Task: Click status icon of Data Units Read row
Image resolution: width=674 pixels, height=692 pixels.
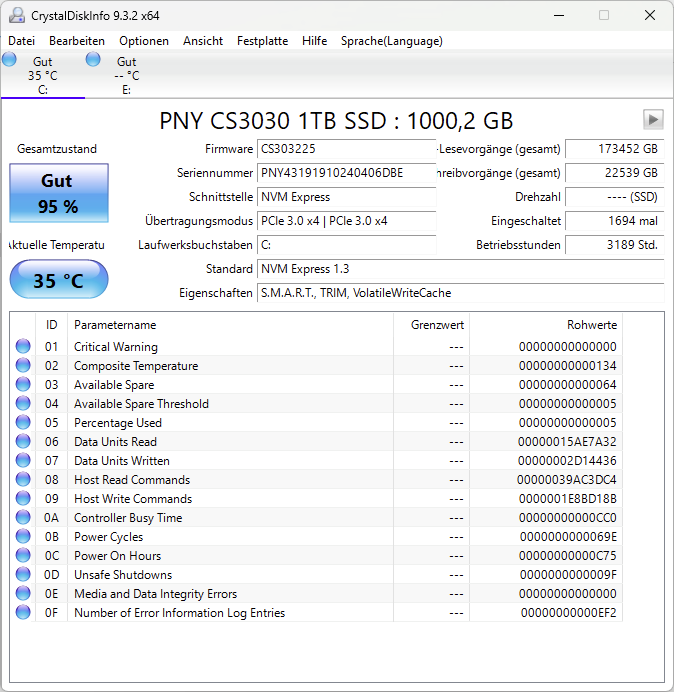Action: [23, 441]
